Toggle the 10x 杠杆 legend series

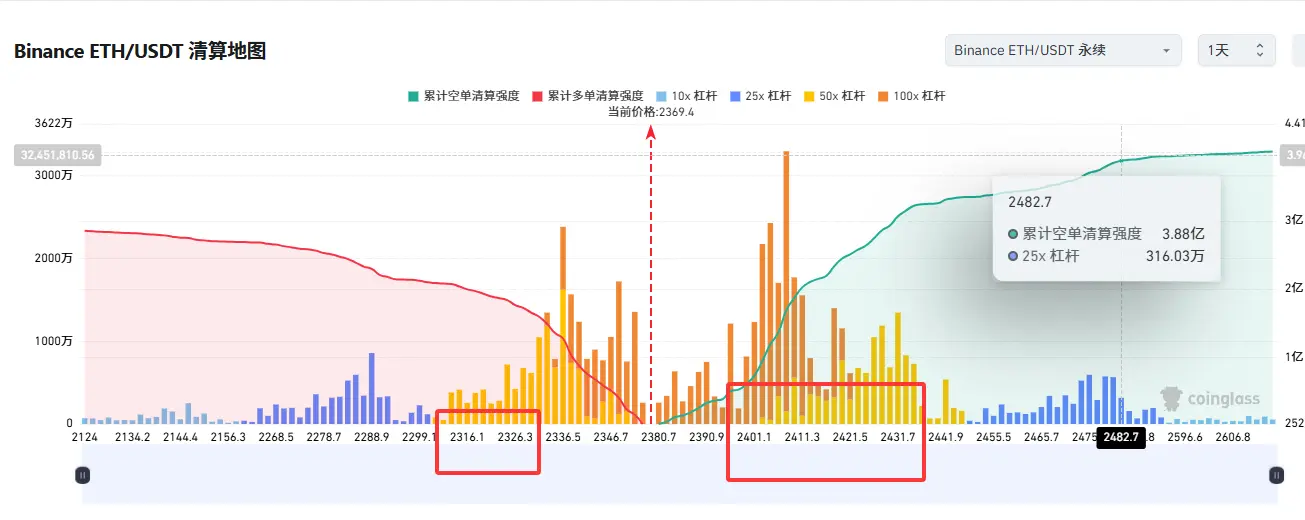click(686, 96)
